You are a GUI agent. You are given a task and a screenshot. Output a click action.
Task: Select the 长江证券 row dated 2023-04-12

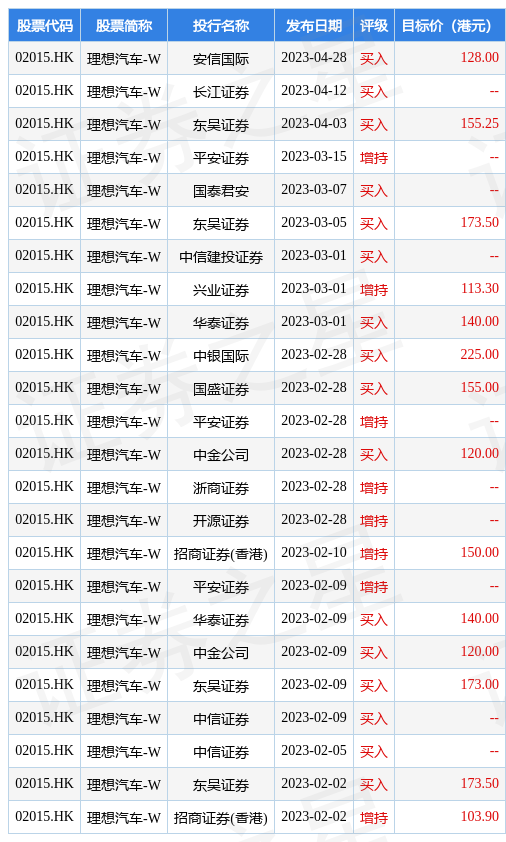[x=257, y=91]
